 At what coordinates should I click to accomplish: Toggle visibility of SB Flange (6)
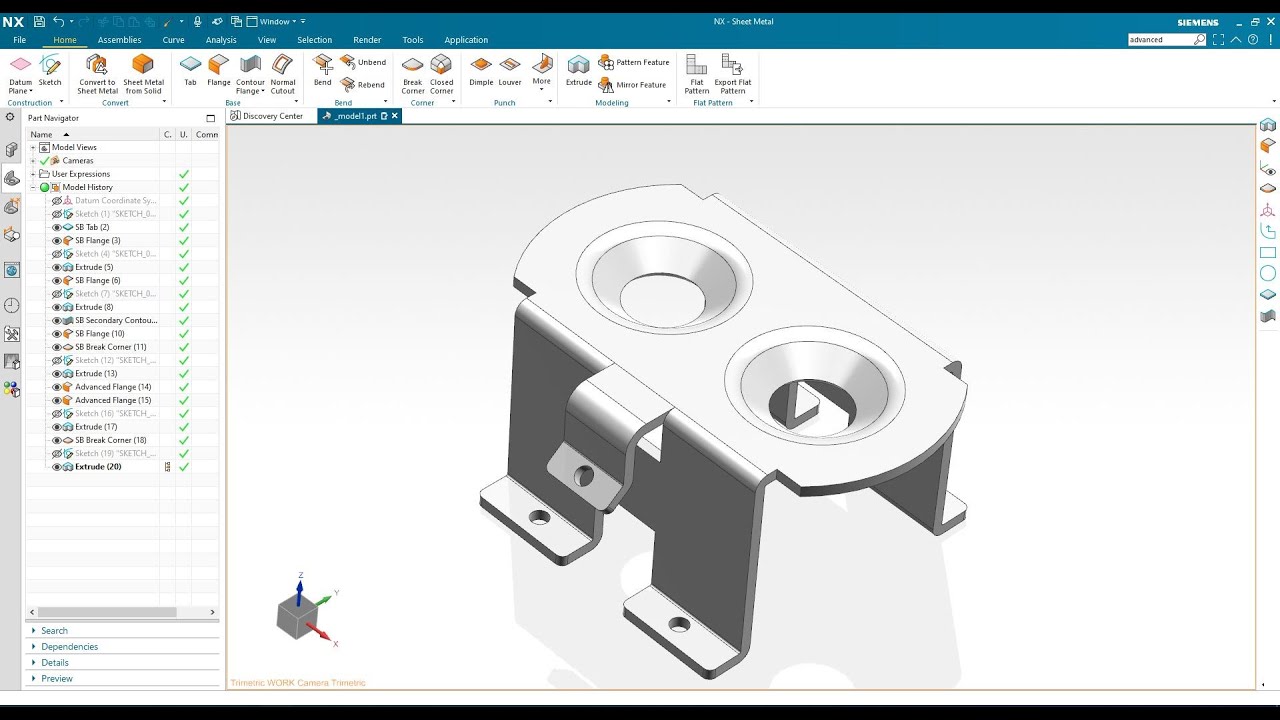pos(57,280)
